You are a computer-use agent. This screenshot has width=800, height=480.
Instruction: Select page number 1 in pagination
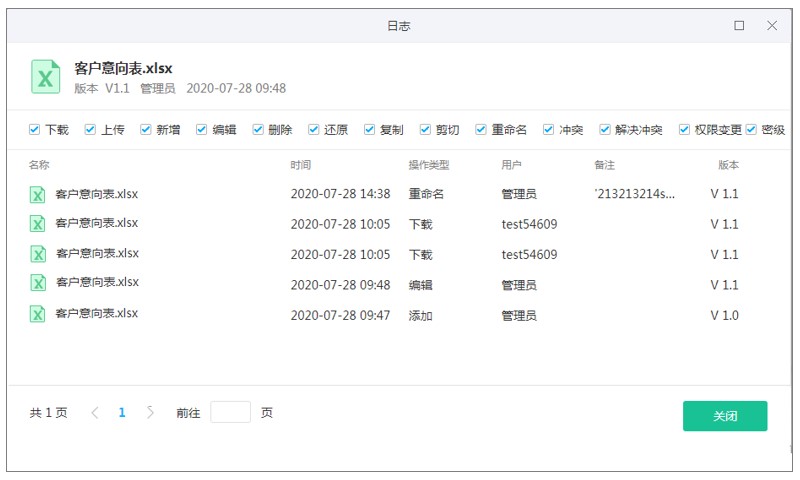coord(122,412)
